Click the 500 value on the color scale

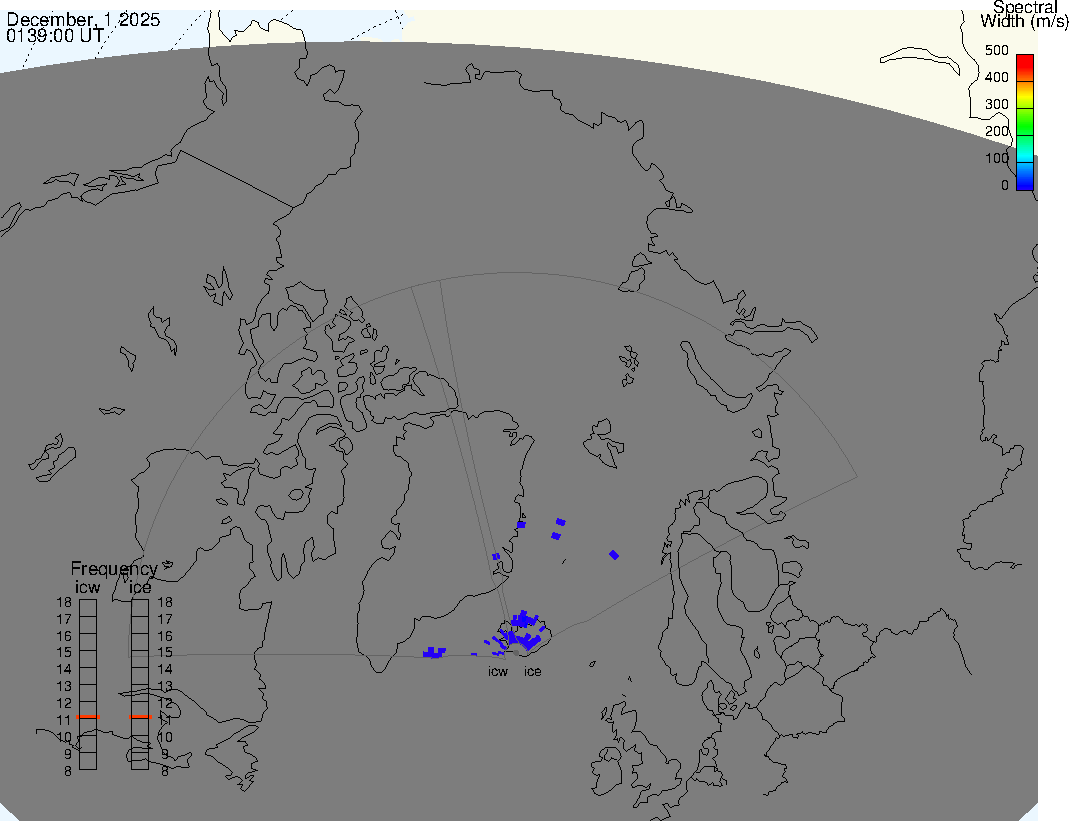(997, 50)
